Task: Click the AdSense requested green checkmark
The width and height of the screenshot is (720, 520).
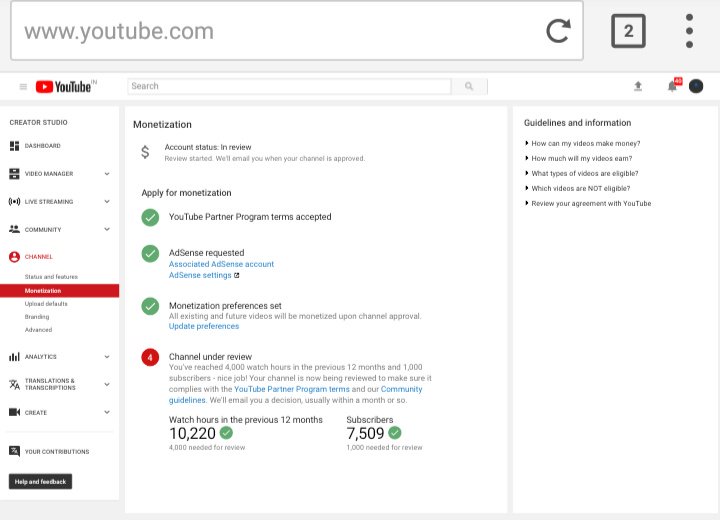Action: click(x=150, y=253)
